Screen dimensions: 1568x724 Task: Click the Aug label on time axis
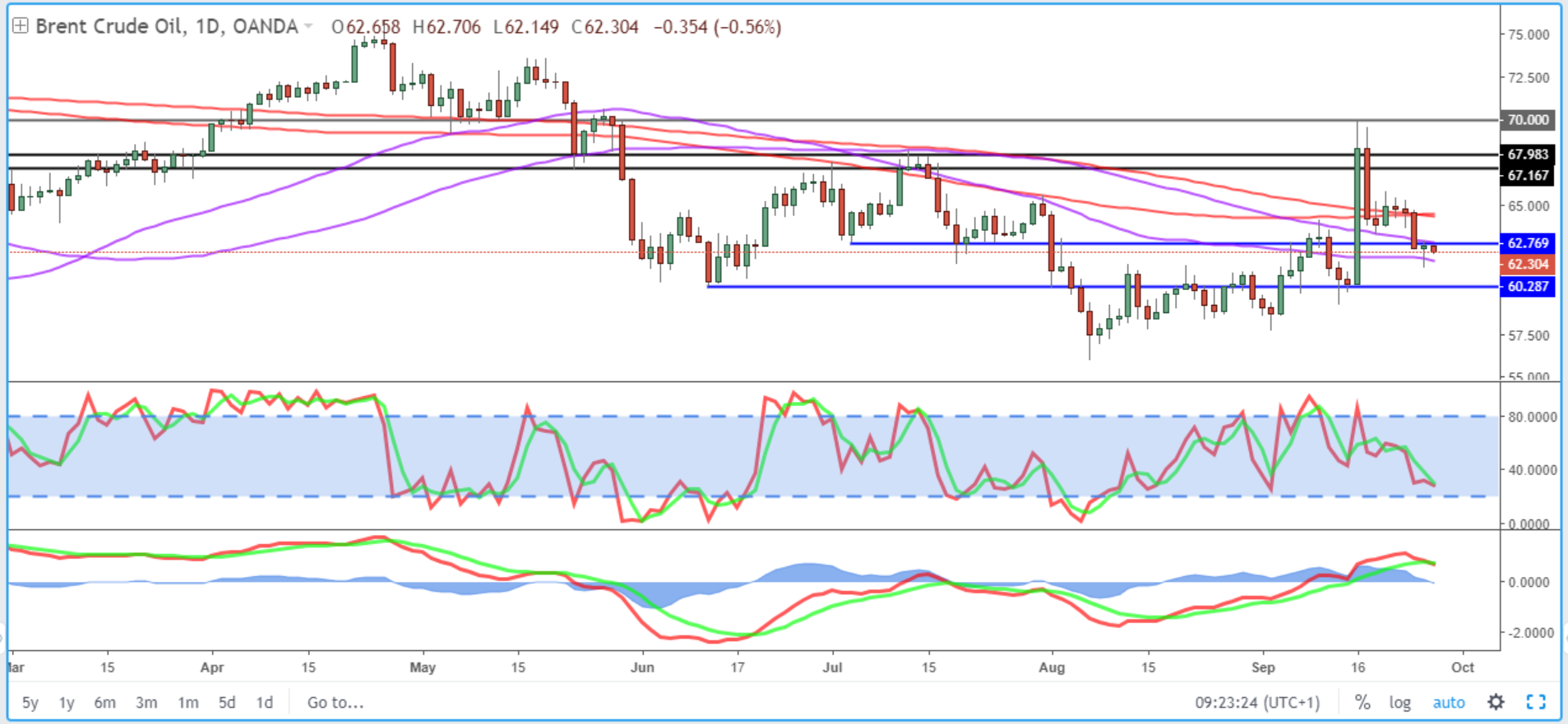pos(1052,667)
